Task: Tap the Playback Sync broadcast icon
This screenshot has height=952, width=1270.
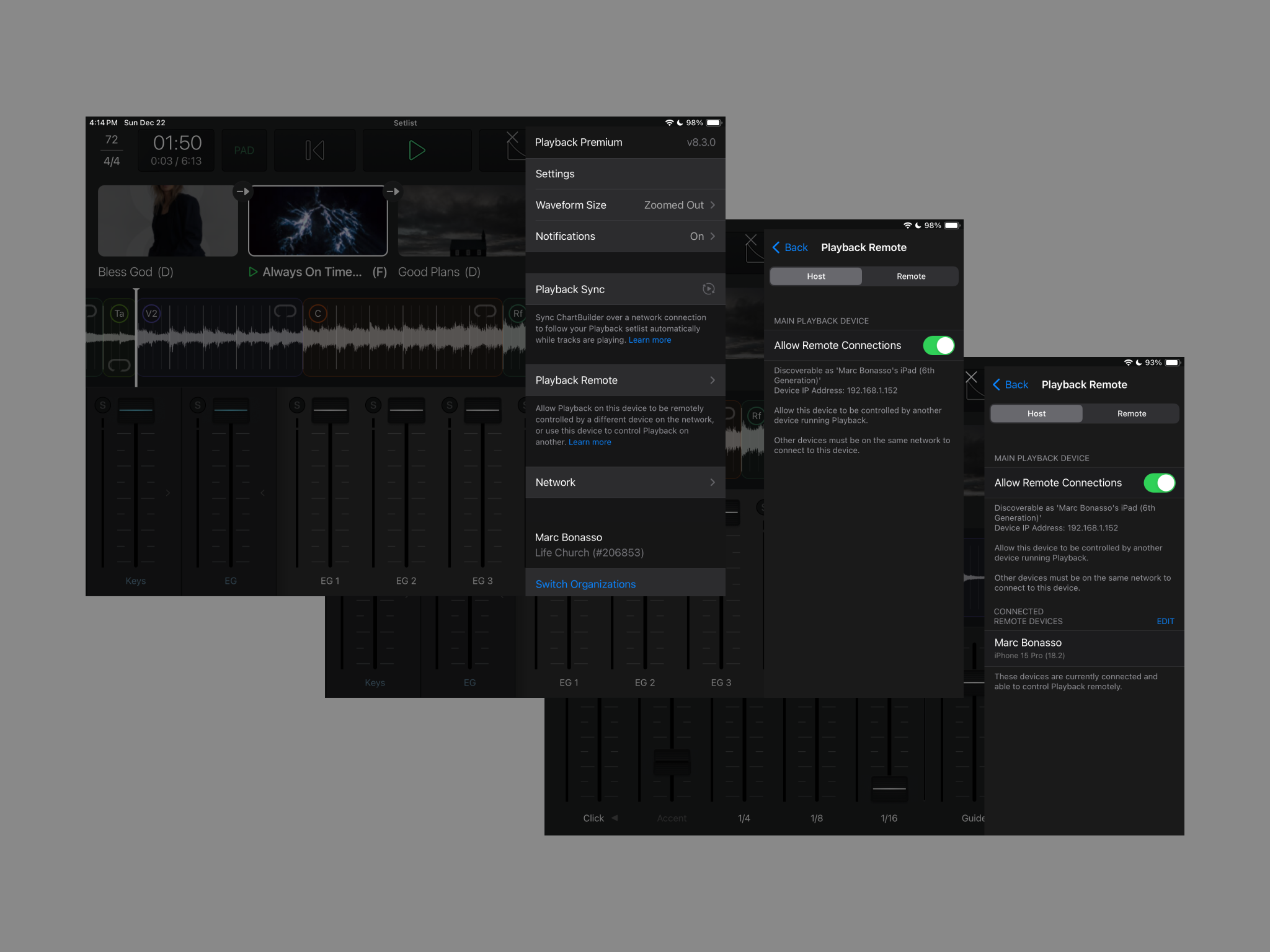Action: 708,289
